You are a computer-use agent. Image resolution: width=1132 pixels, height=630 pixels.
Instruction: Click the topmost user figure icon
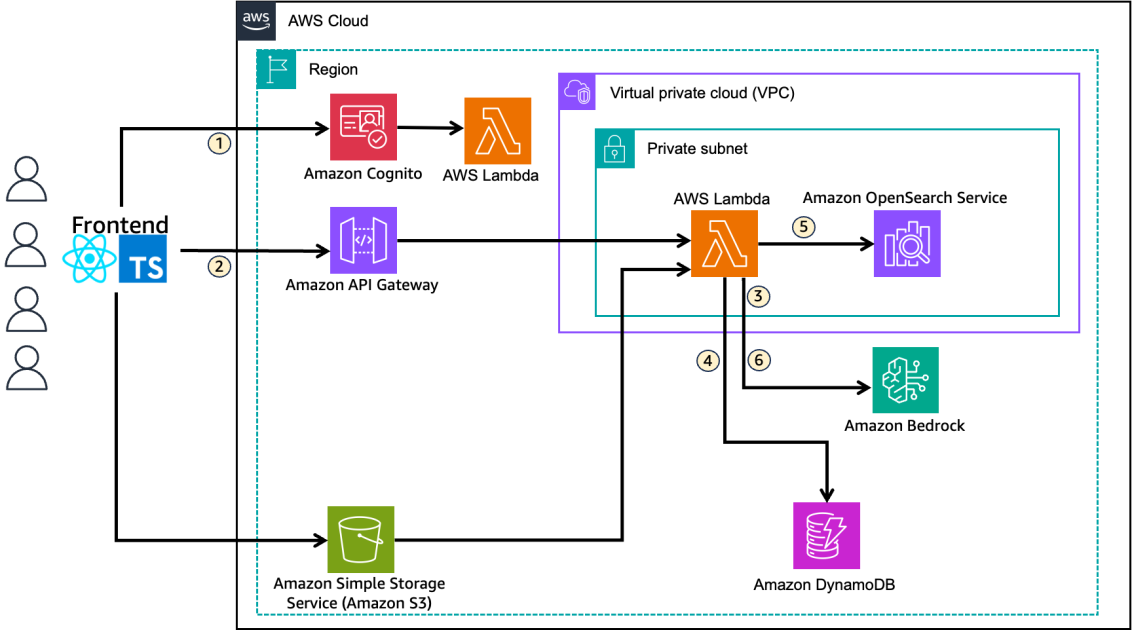point(27,179)
